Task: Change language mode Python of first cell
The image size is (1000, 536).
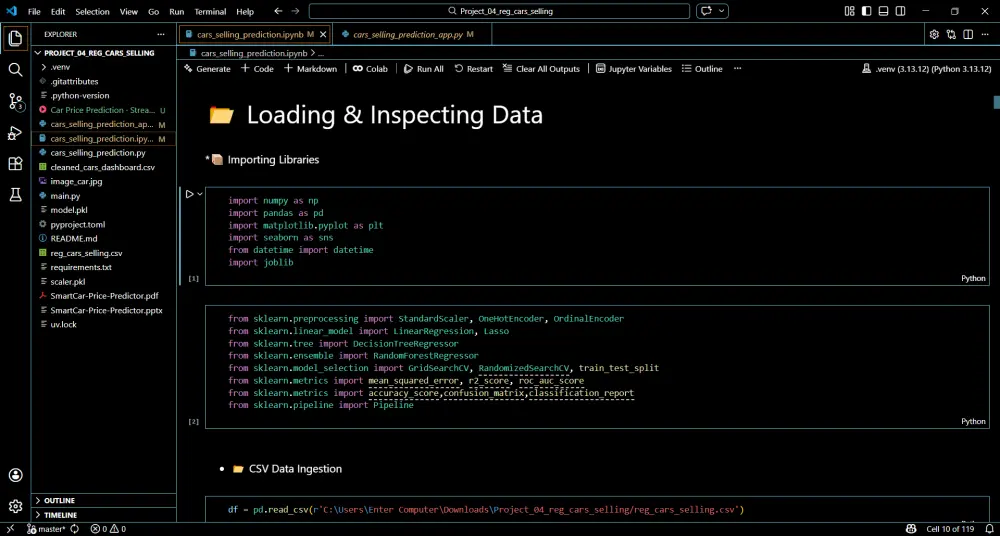Action: click(x=973, y=278)
